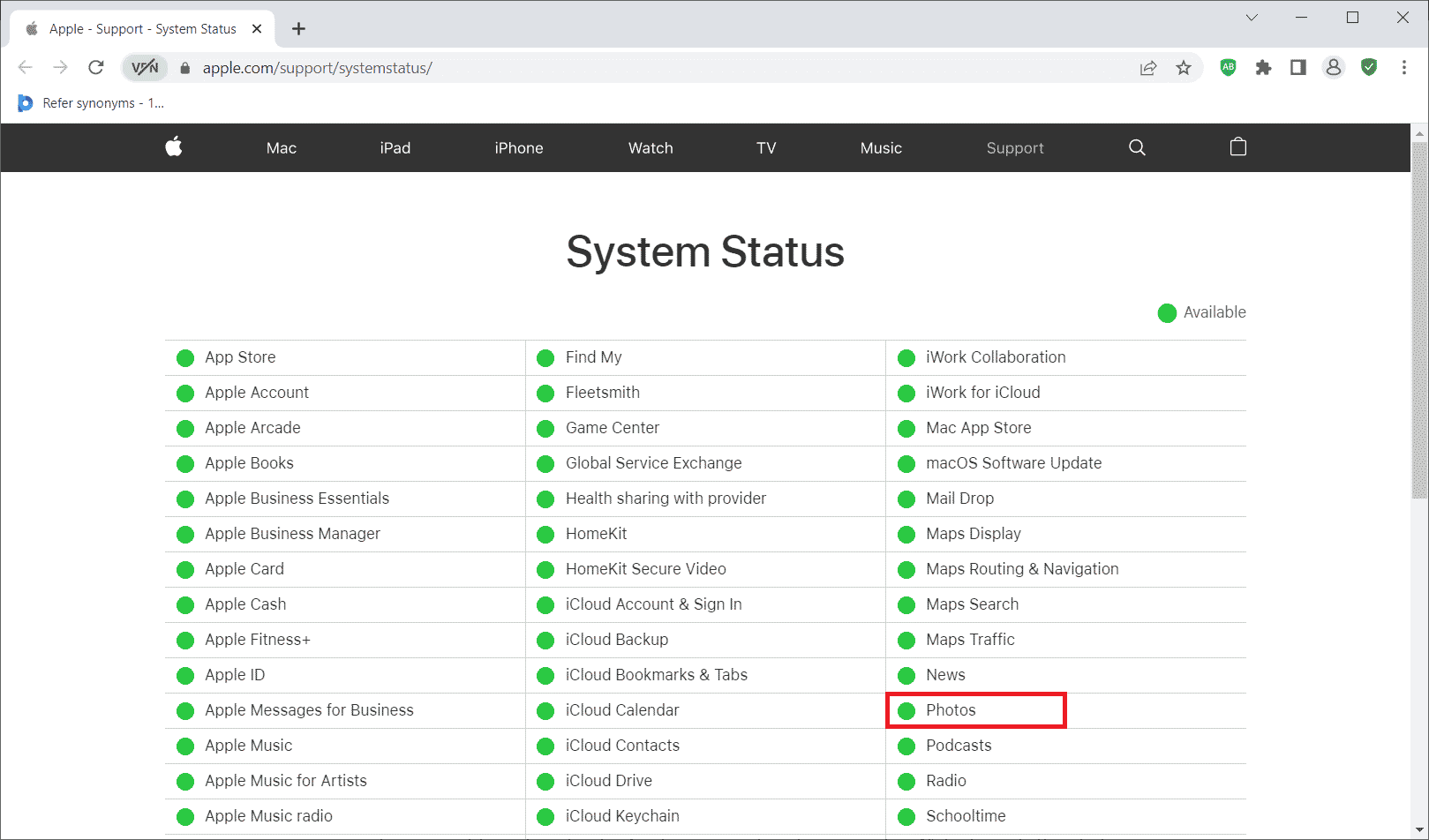Select the iCloud Backup entry
Image resolution: width=1429 pixels, height=840 pixels.
(x=617, y=640)
